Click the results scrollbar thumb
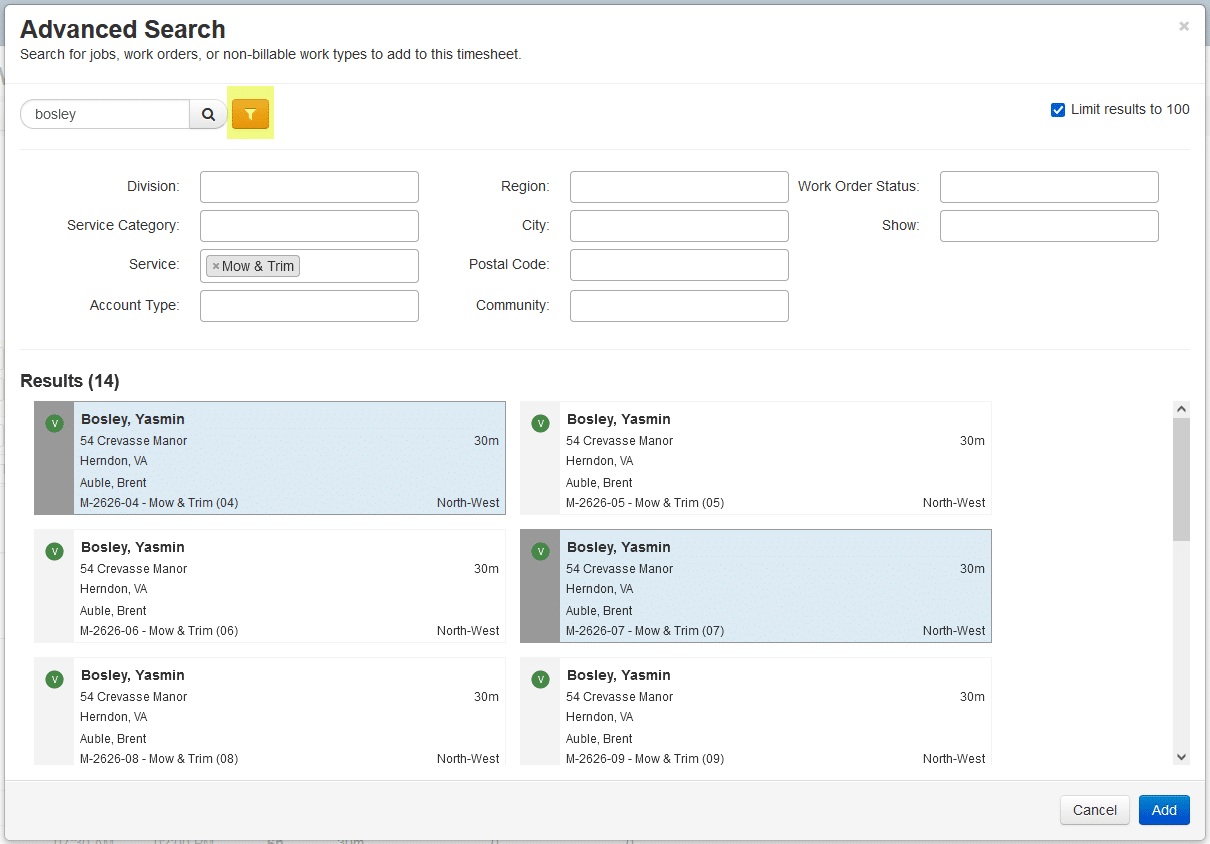1210x844 pixels. pos(1181,479)
